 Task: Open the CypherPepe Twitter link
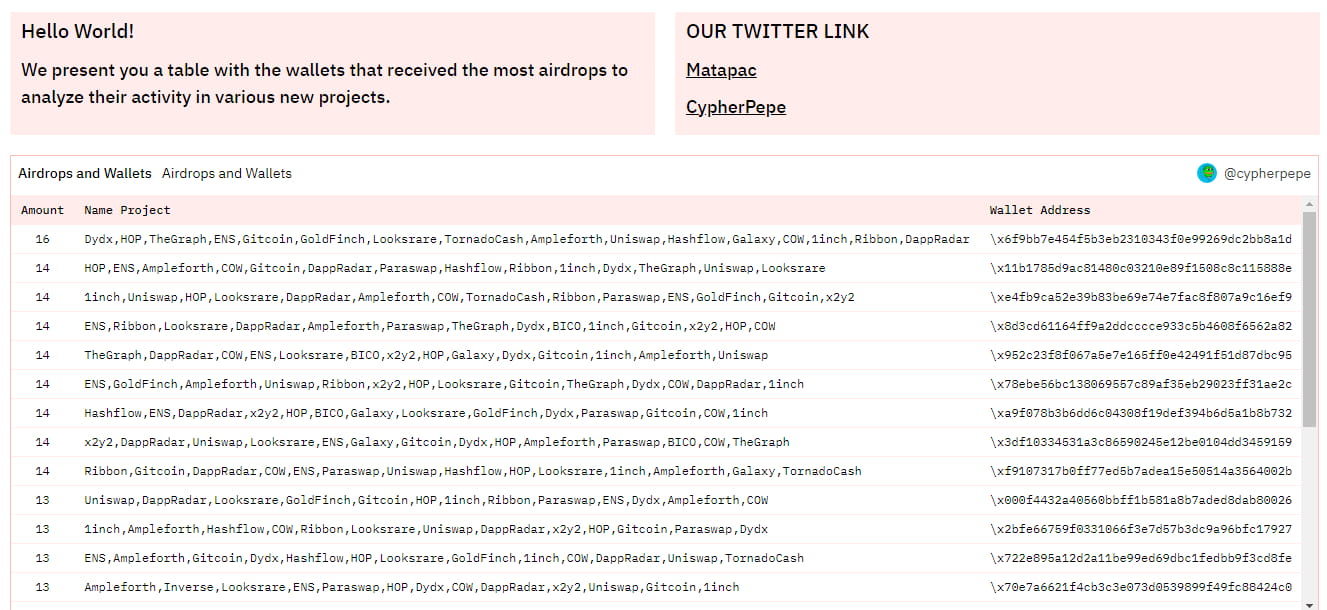pyautogui.click(x=735, y=107)
